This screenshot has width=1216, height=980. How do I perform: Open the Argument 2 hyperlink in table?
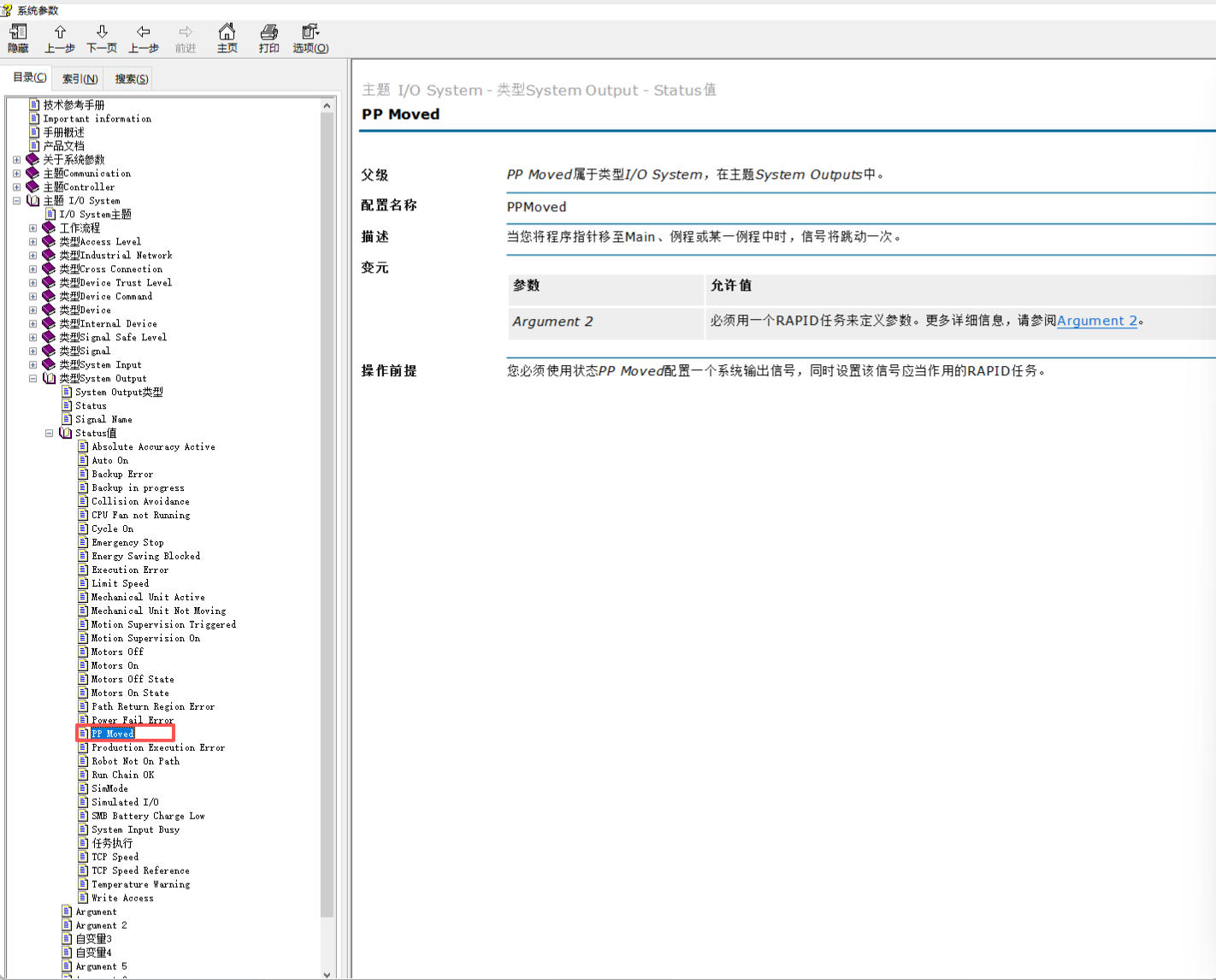click(1096, 321)
